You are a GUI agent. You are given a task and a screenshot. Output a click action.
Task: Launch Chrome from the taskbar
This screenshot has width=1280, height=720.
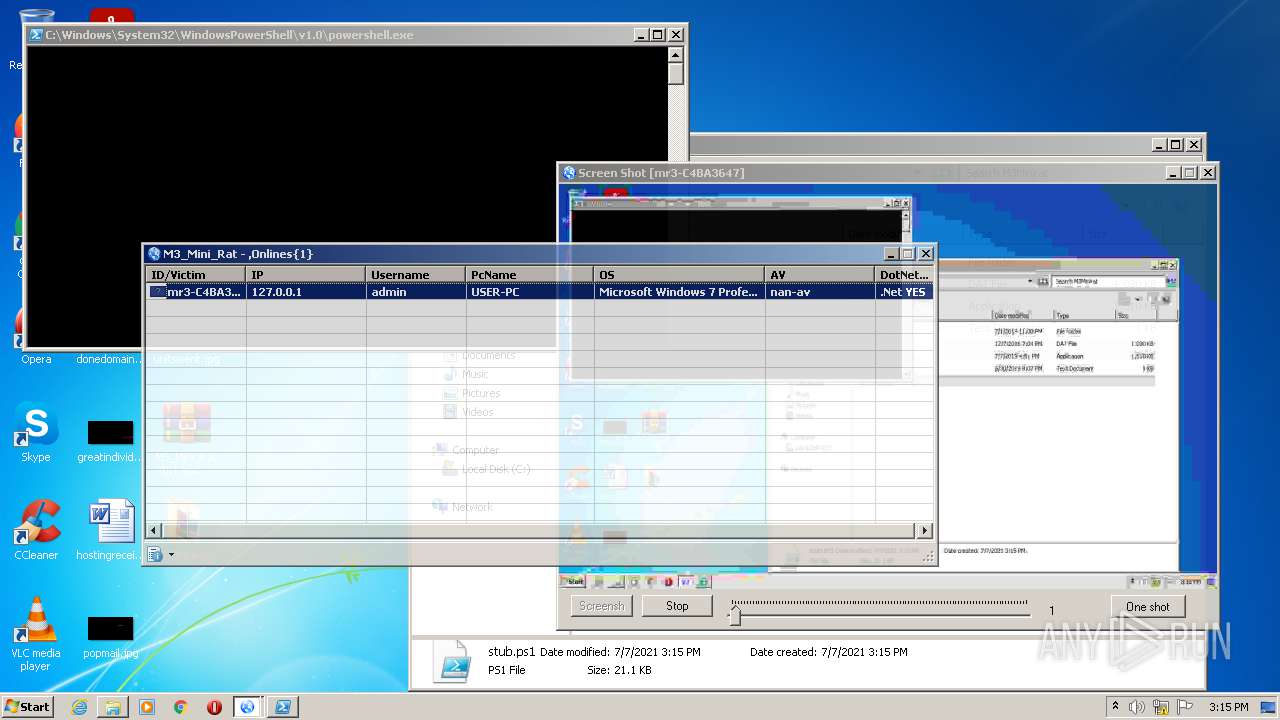coord(181,707)
